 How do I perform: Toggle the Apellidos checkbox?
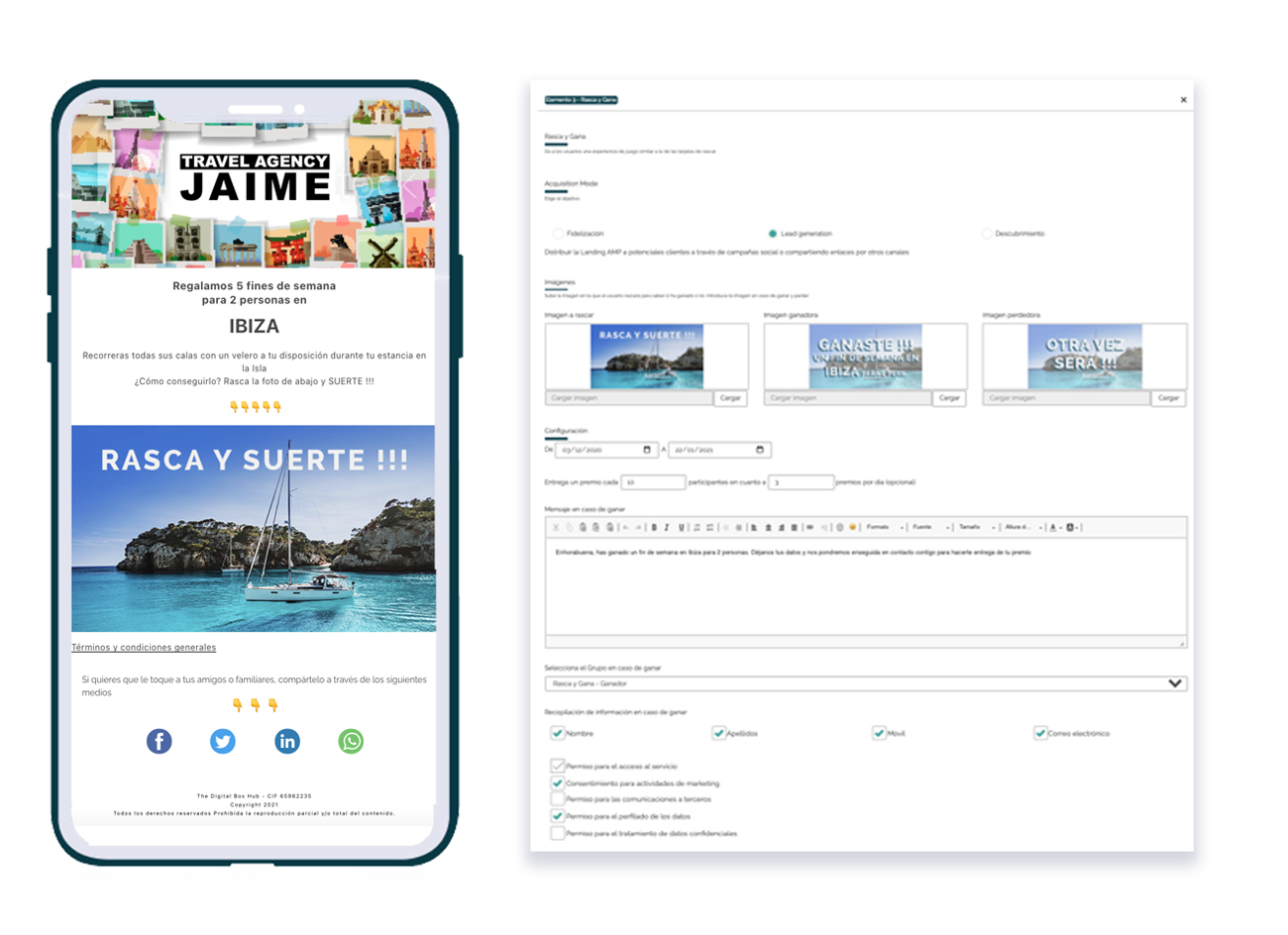click(x=718, y=733)
